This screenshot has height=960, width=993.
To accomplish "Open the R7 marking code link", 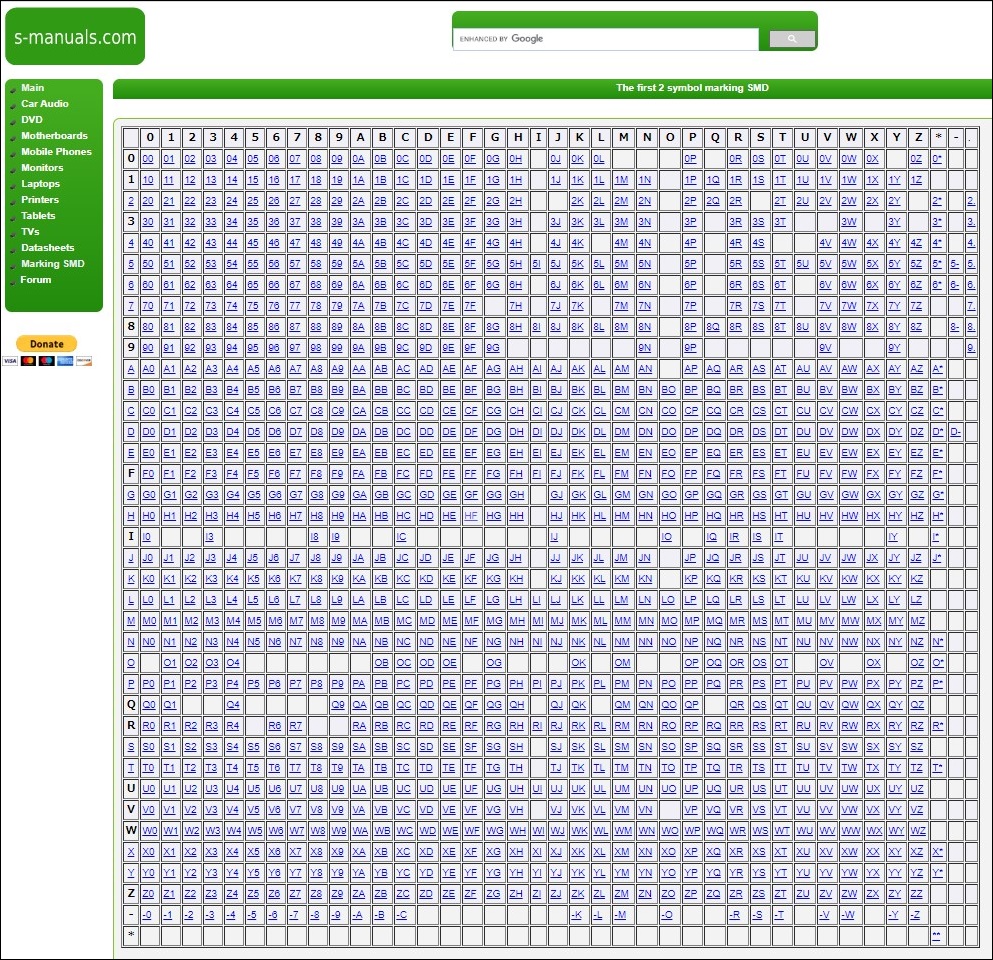I will (296, 726).
